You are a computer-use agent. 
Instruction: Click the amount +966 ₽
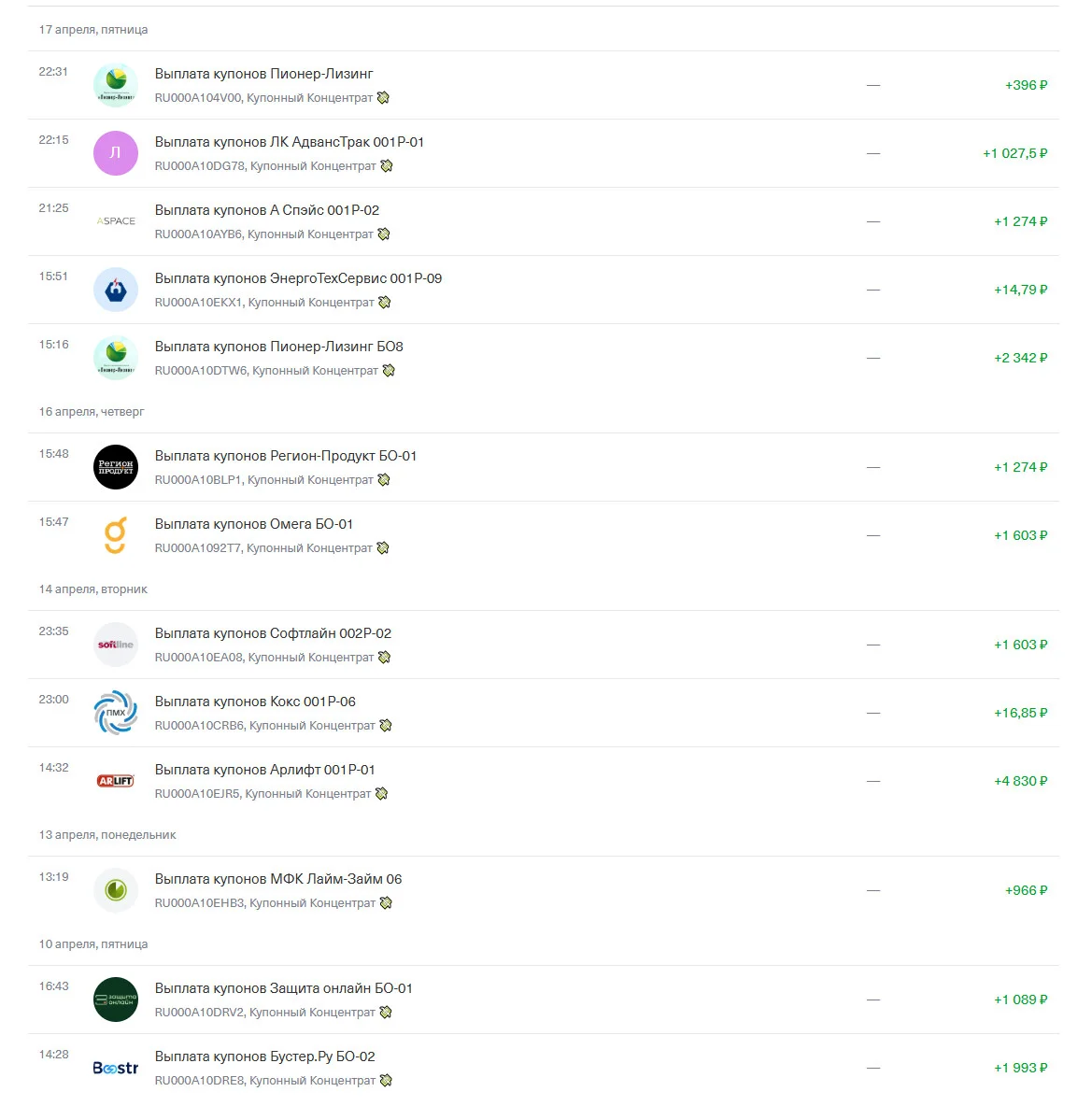(1027, 891)
